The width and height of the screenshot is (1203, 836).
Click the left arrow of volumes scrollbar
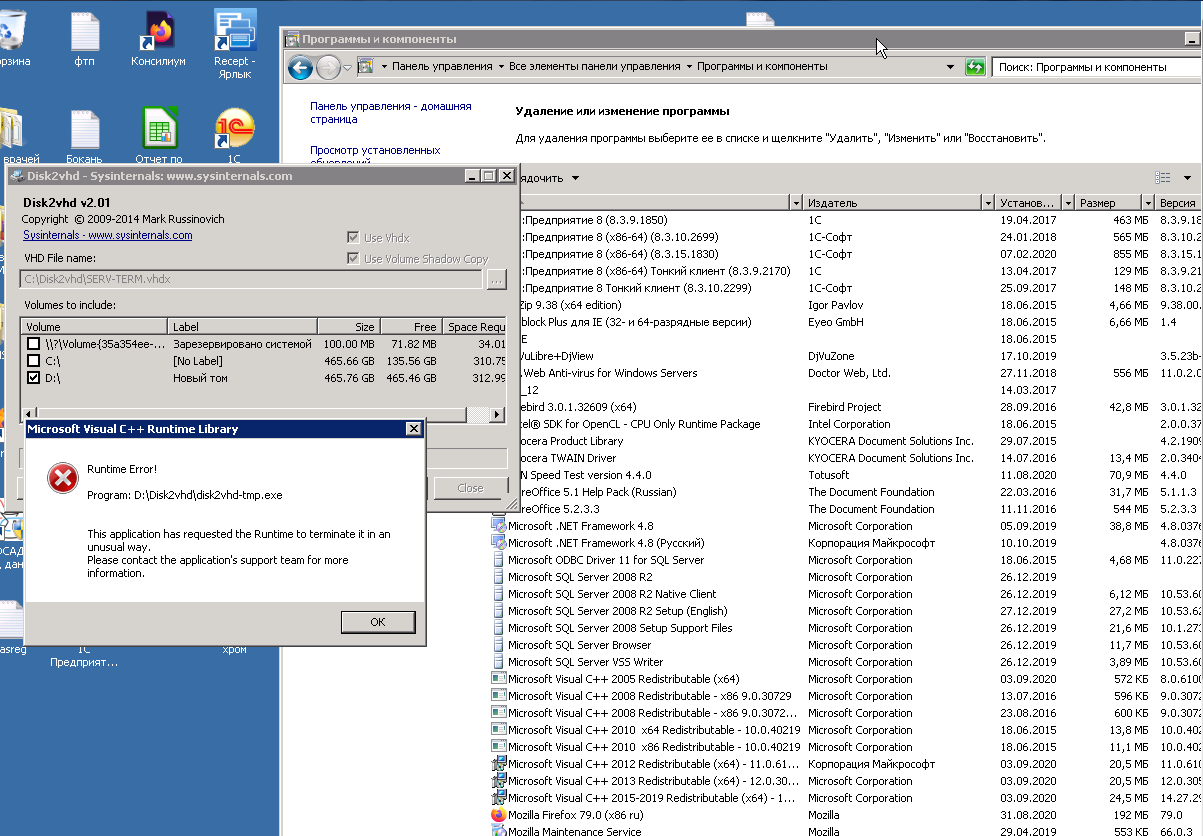pos(28,414)
